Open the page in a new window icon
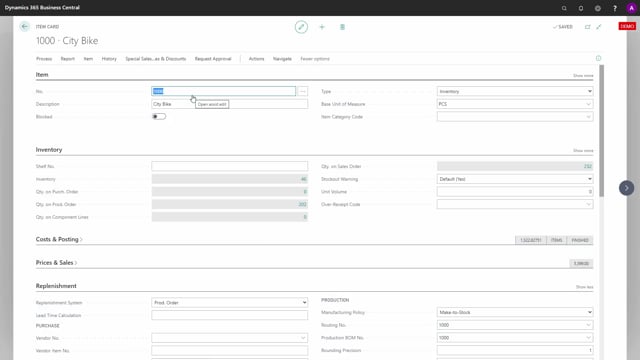Viewport: 640px width, 360px height. pyautogui.click(x=587, y=27)
